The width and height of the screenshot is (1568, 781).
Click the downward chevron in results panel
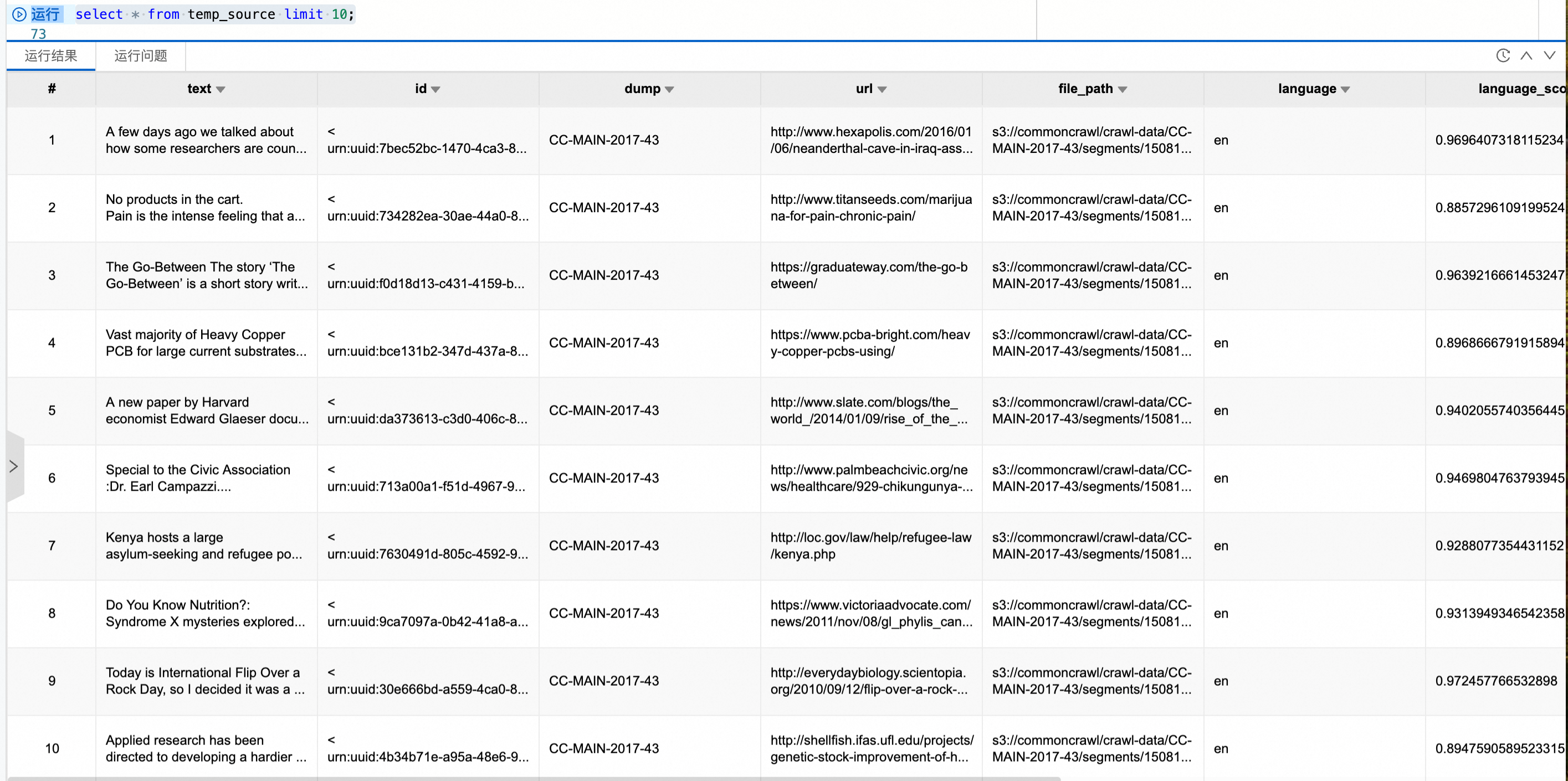click(x=1549, y=55)
